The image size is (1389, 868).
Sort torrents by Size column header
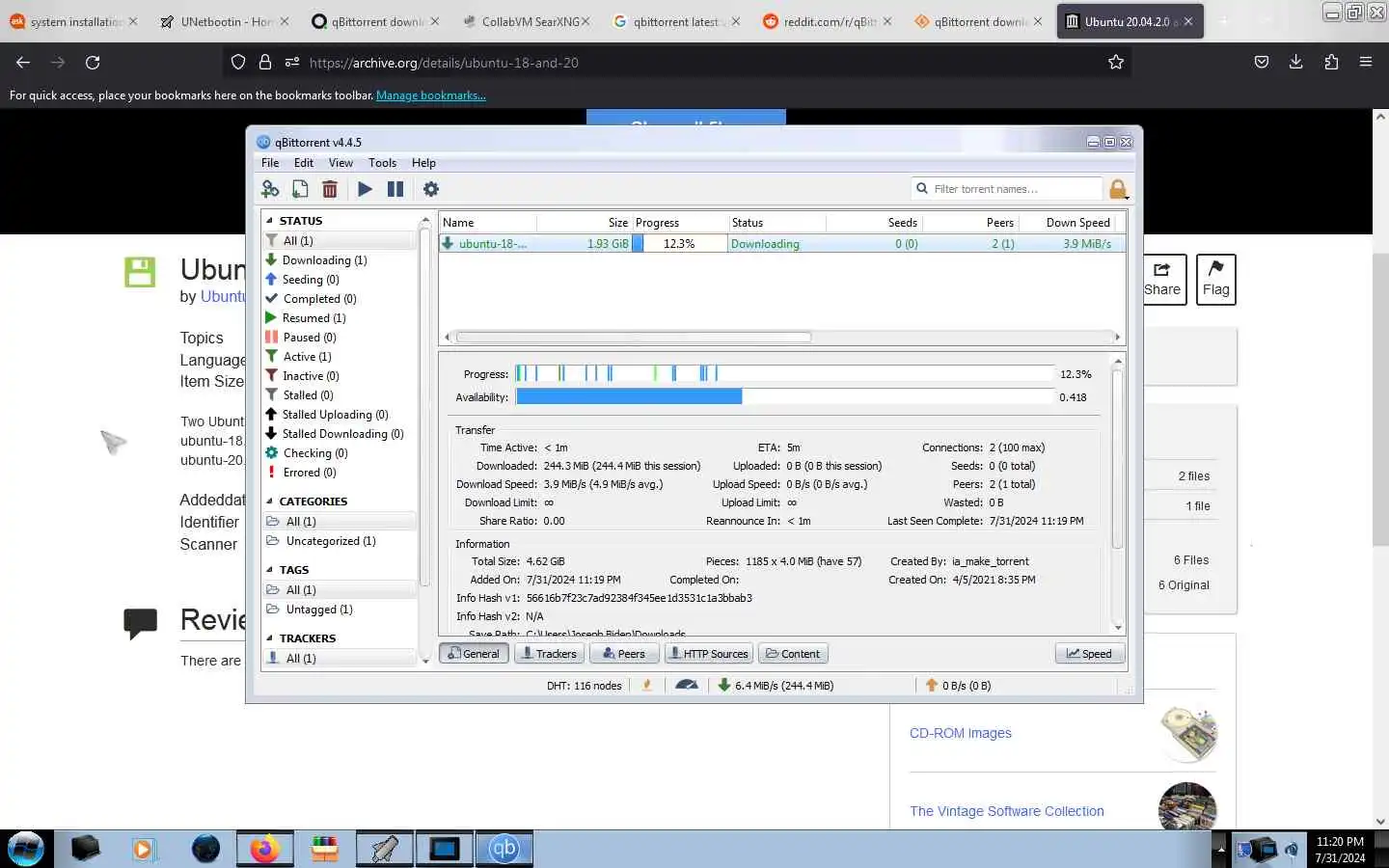(584, 223)
